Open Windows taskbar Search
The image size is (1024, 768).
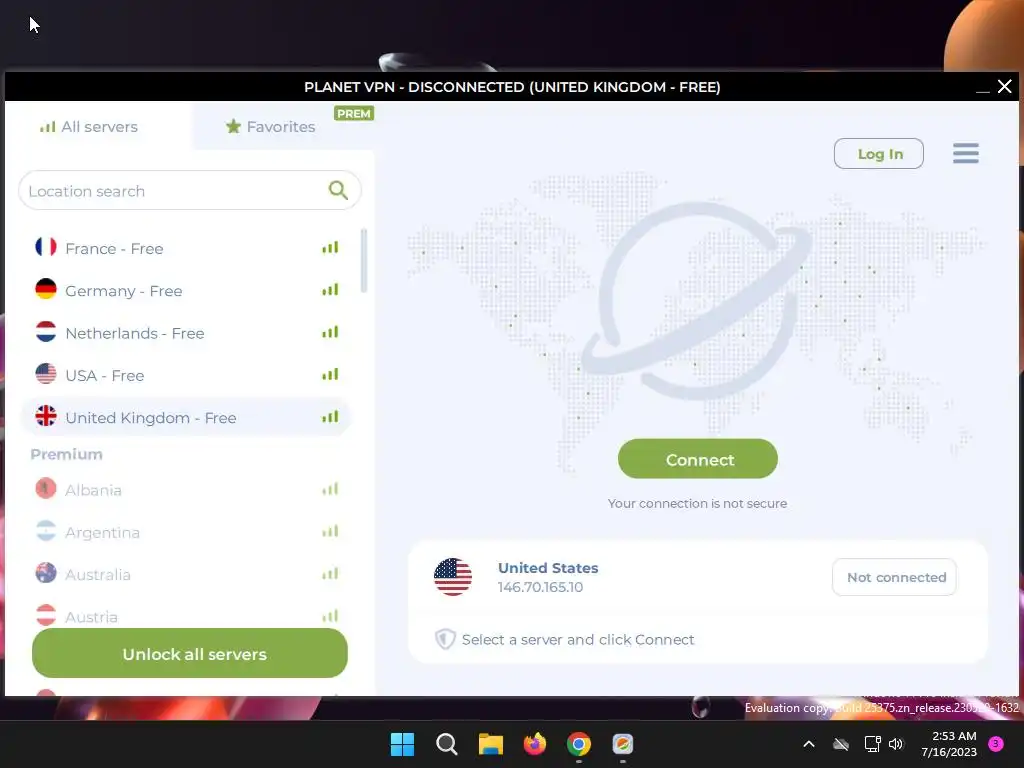[x=447, y=744]
